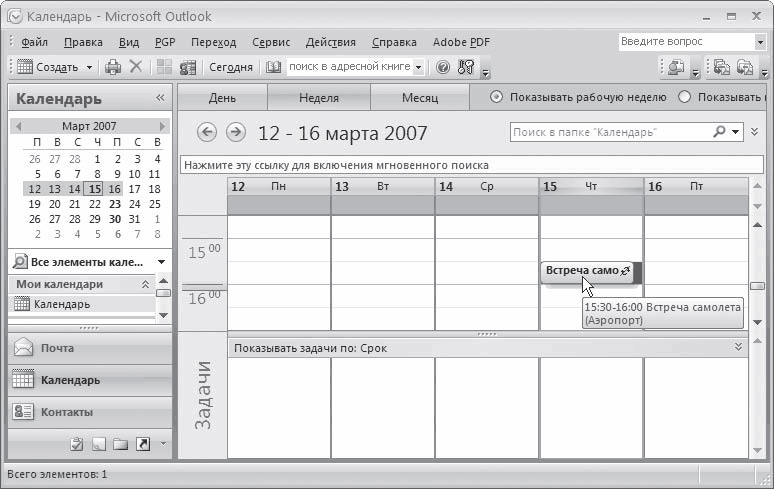Open Tasks icon in navigation pane bottom
Viewport: 774px width, 489px height.
(77, 444)
